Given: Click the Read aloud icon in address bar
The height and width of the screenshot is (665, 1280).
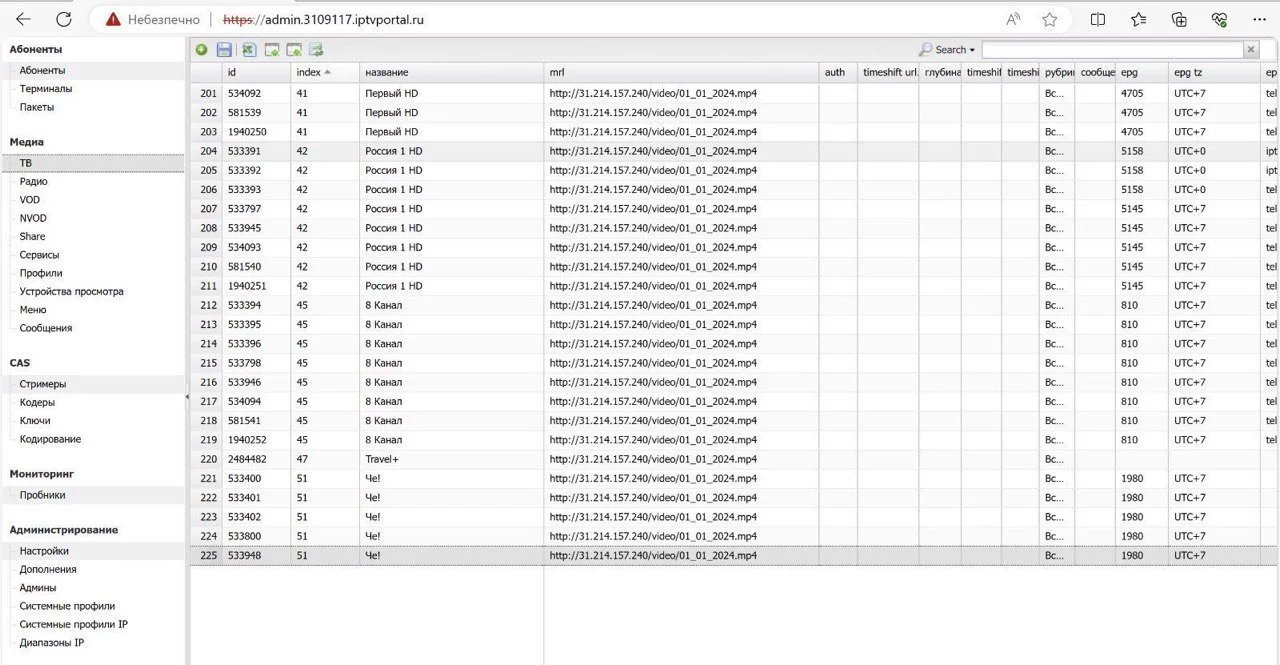Looking at the screenshot, I should click(x=1013, y=19).
